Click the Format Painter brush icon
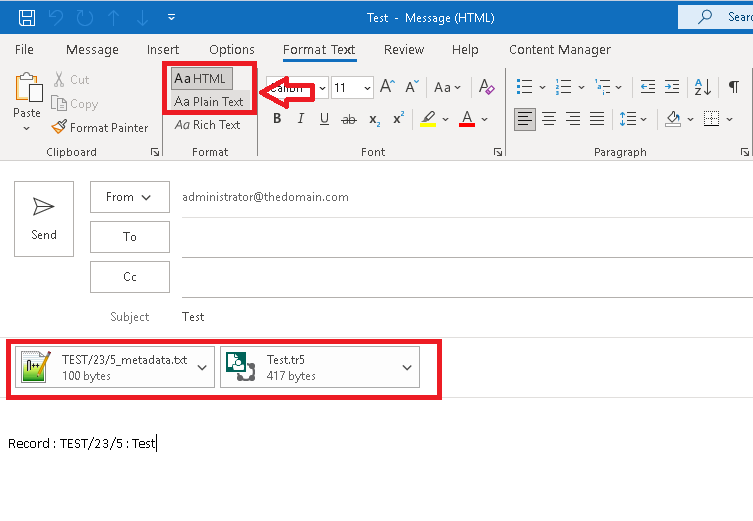 coord(60,127)
